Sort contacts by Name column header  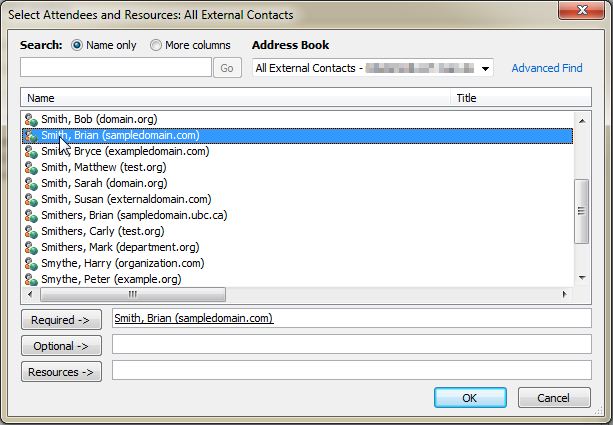pos(236,98)
